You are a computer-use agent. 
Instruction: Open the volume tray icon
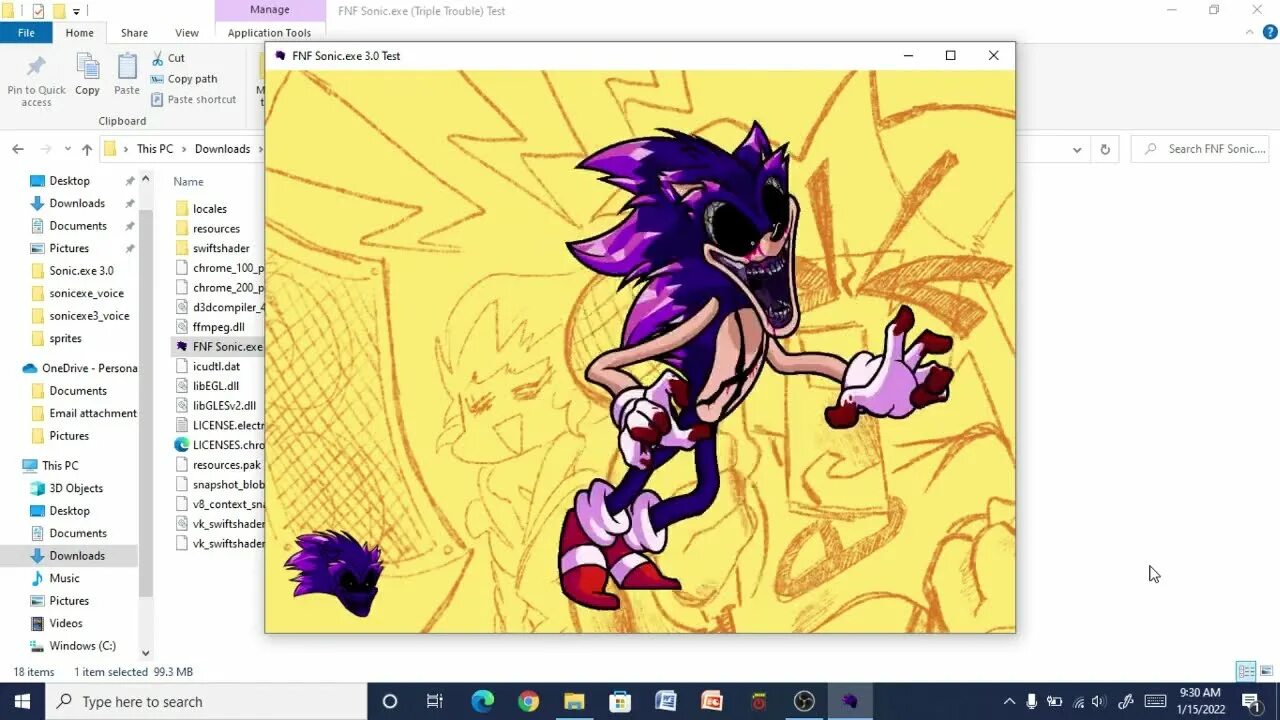(x=1099, y=701)
